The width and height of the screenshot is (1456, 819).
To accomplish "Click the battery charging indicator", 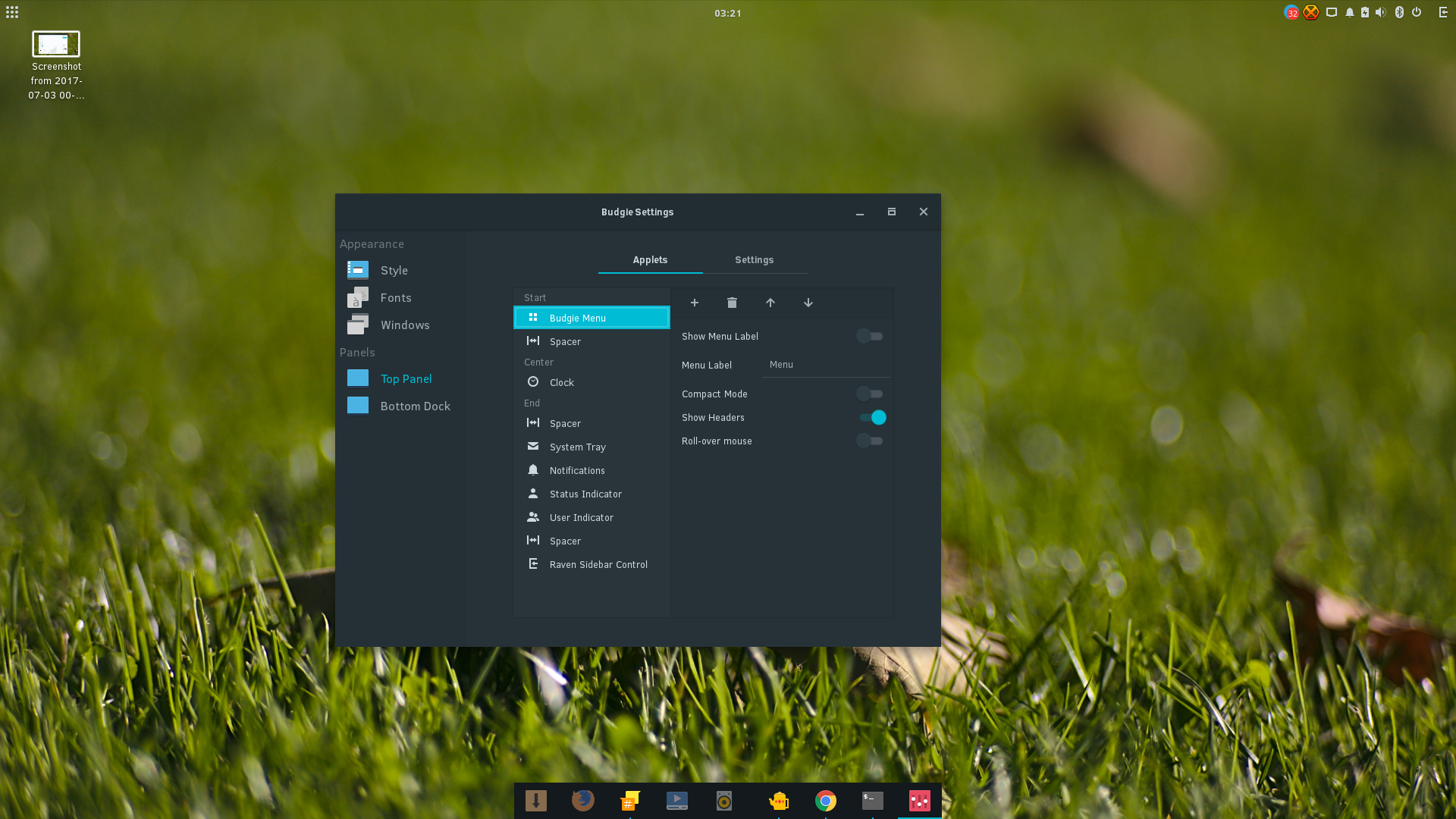I will click(x=1365, y=12).
